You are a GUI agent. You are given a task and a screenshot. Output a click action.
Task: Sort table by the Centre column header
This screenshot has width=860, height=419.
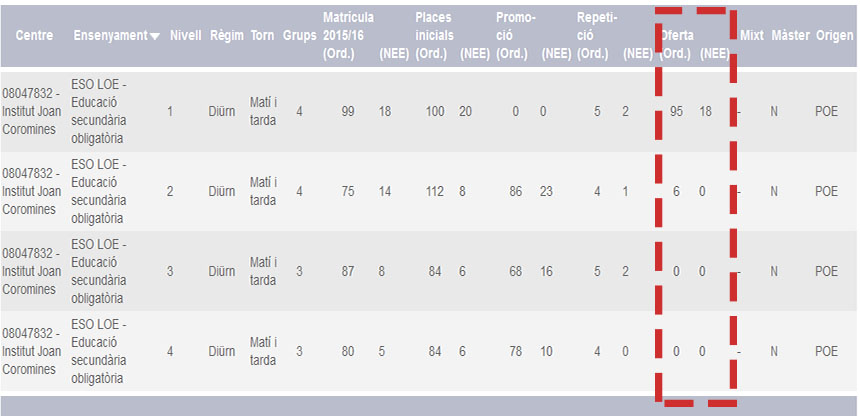pos(34,36)
